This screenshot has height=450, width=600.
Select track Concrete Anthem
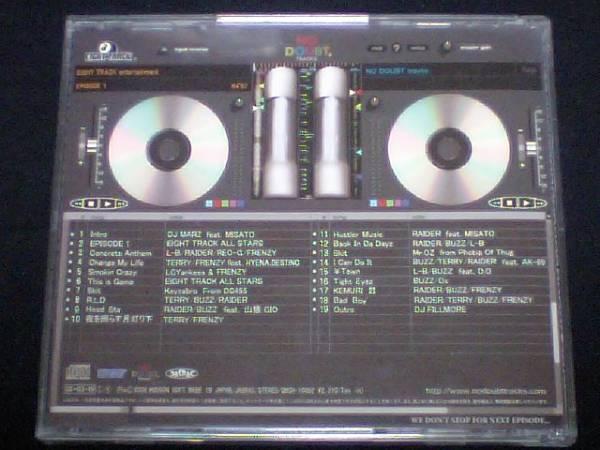(x=121, y=253)
